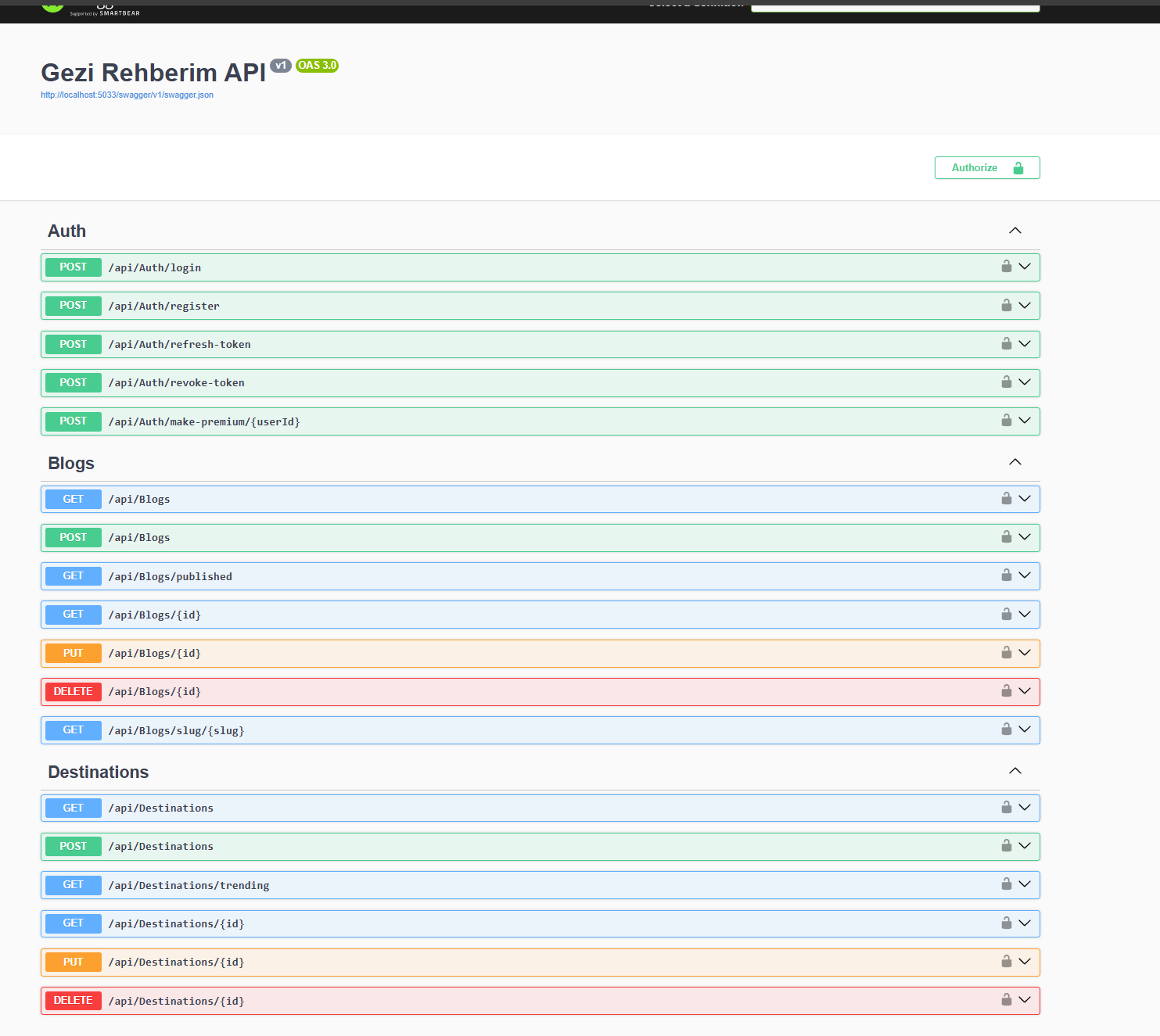The width and height of the screenshot is (1160, 1036).
Task: Collapse the Blogs section chevron
Action: pos(1015,462)
